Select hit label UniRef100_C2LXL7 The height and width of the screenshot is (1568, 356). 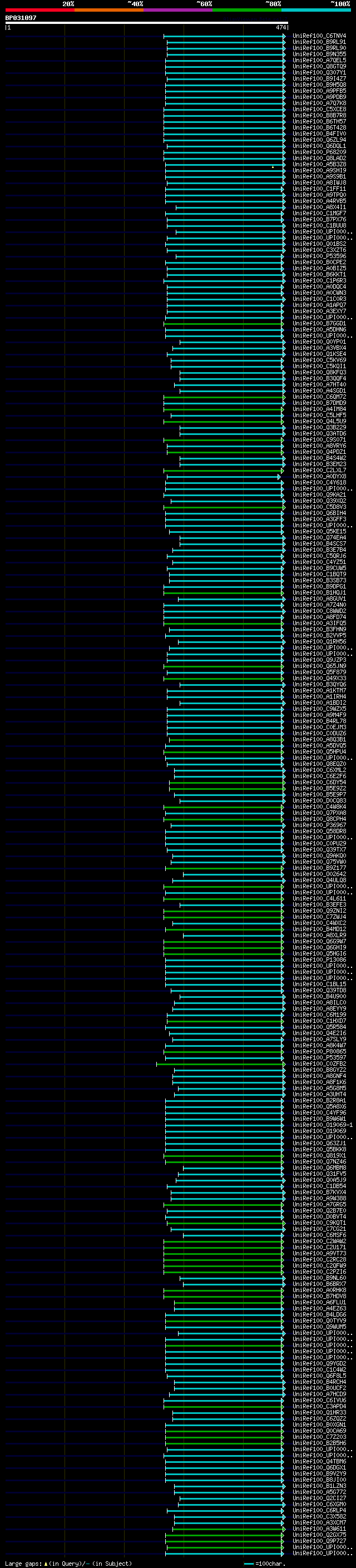[319, 471]
